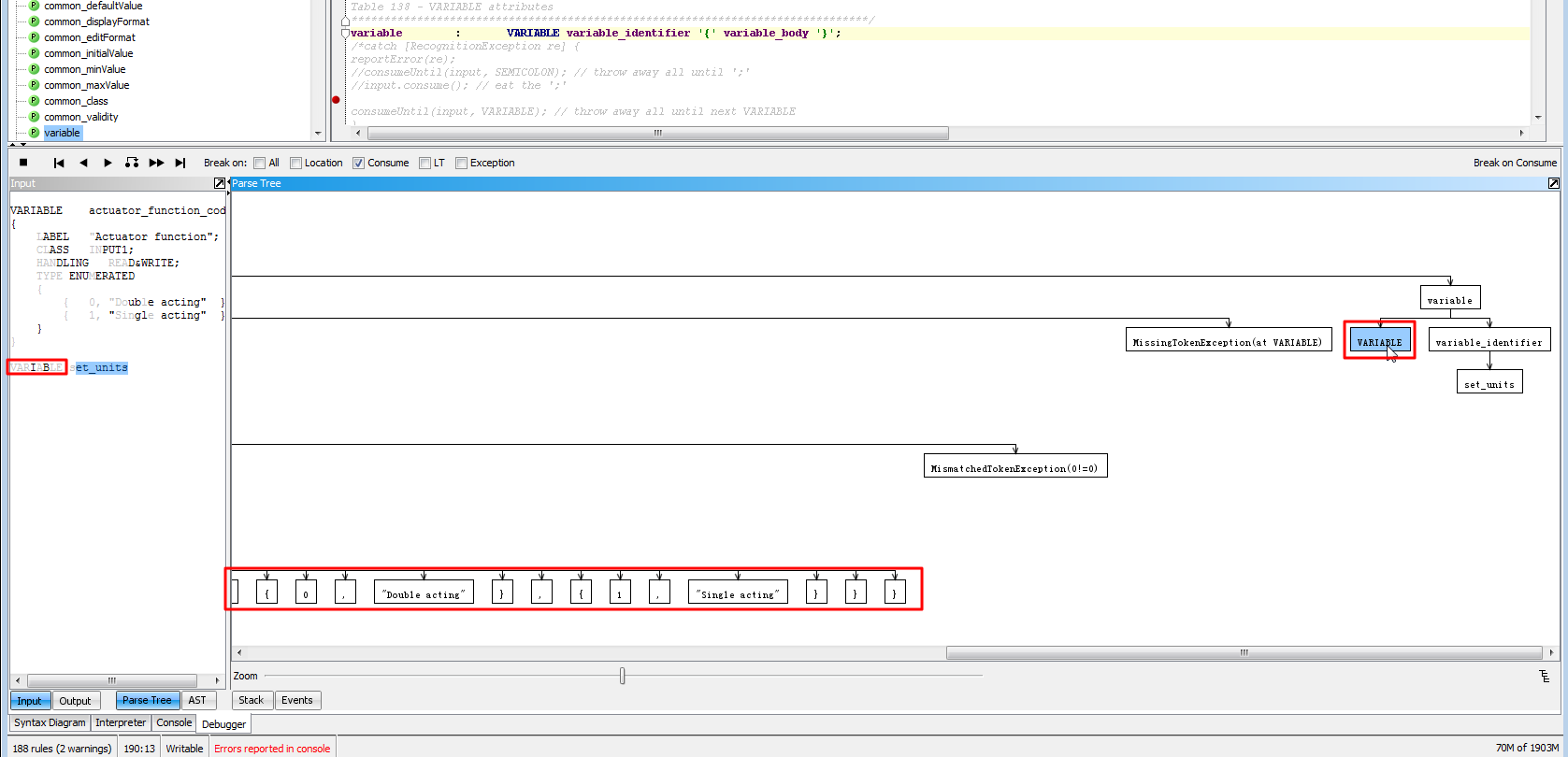Image resolution: width=1568 pixels, height=757 pixels.
Task: Open the Interpreter tab
Action: 121,722
